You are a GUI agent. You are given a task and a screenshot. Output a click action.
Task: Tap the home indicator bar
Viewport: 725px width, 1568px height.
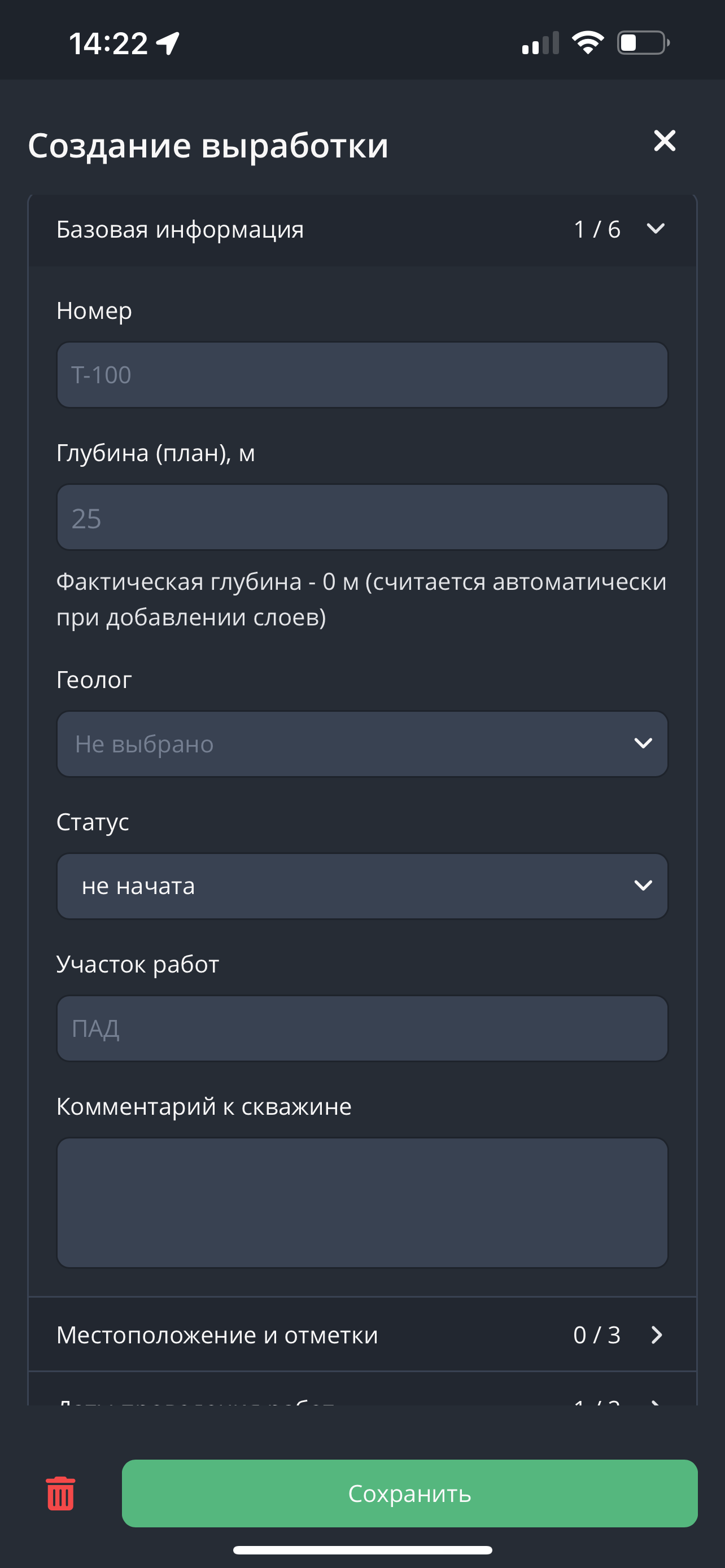tap(362, 1550)
